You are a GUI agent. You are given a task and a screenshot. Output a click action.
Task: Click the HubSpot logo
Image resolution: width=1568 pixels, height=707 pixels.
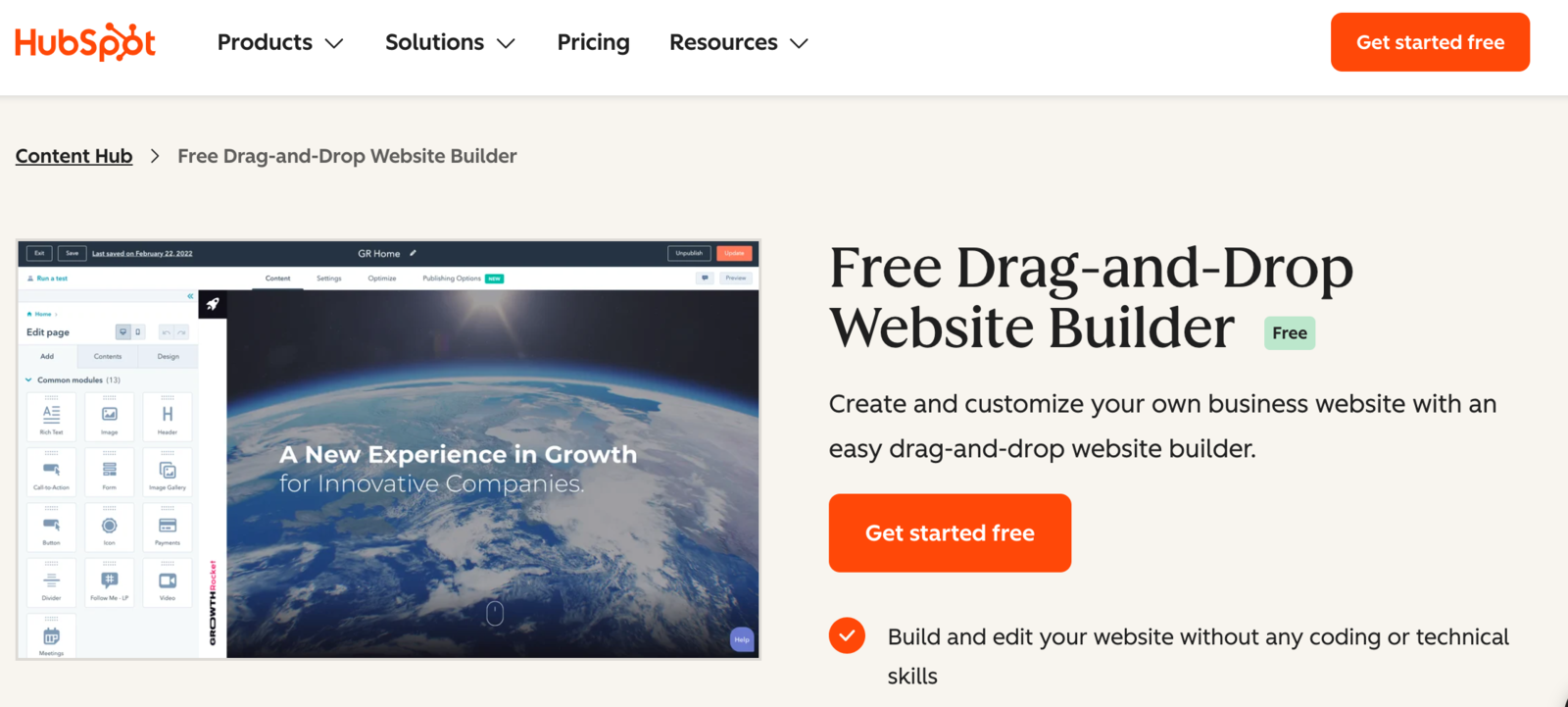85,42
